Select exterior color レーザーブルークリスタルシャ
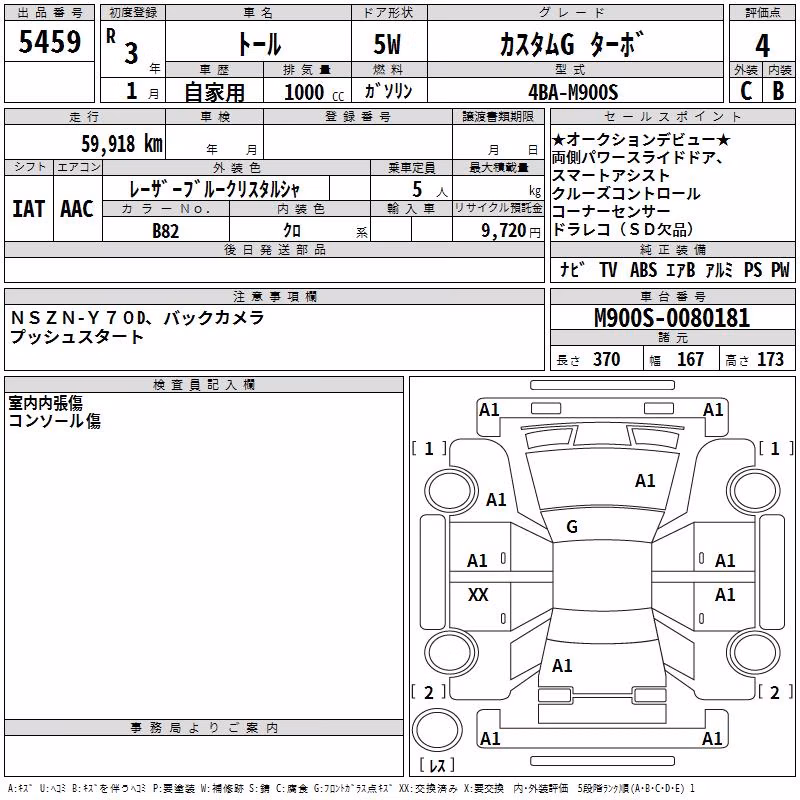The image size is (800, 800). (x=214, y=189)
